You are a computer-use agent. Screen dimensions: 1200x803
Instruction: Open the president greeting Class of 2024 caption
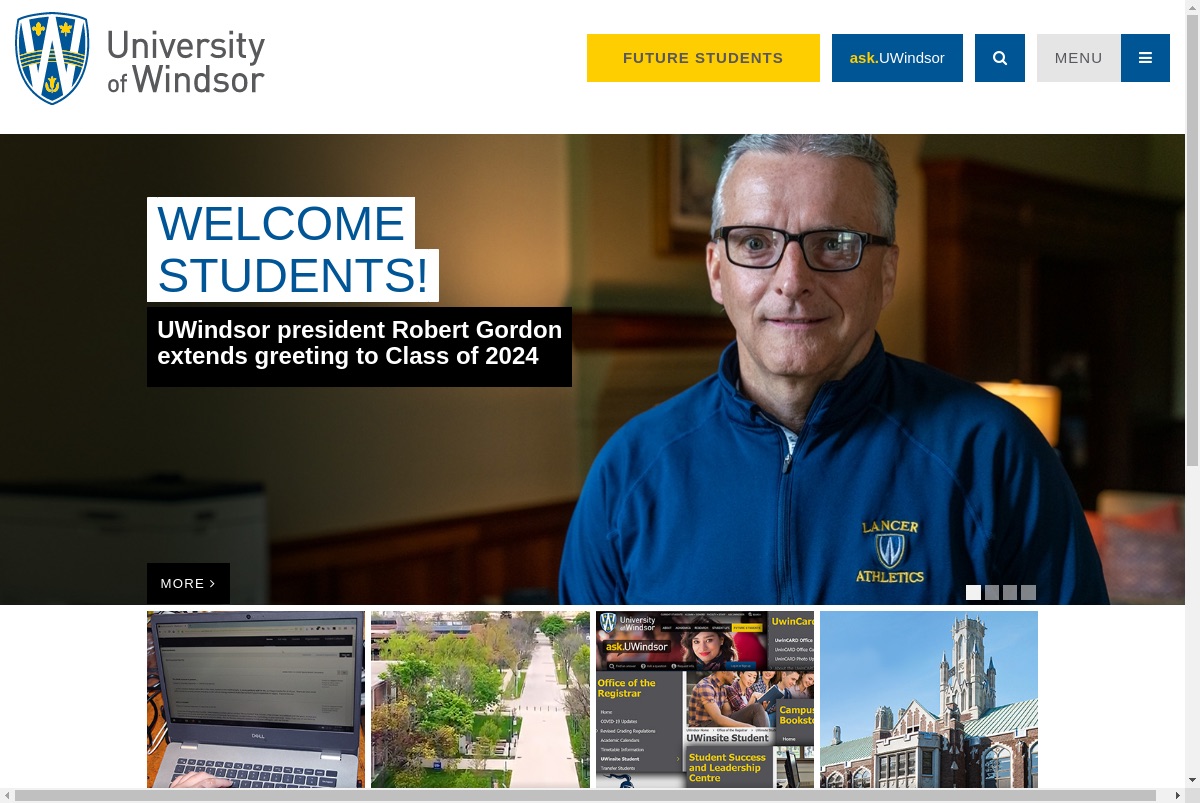click(x=359, y=346)
